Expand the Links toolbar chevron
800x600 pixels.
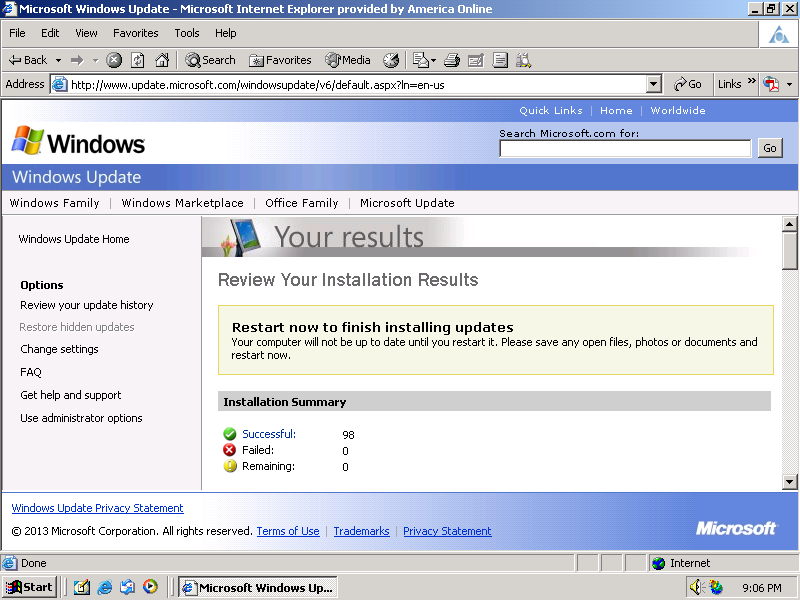pos(752,81)
